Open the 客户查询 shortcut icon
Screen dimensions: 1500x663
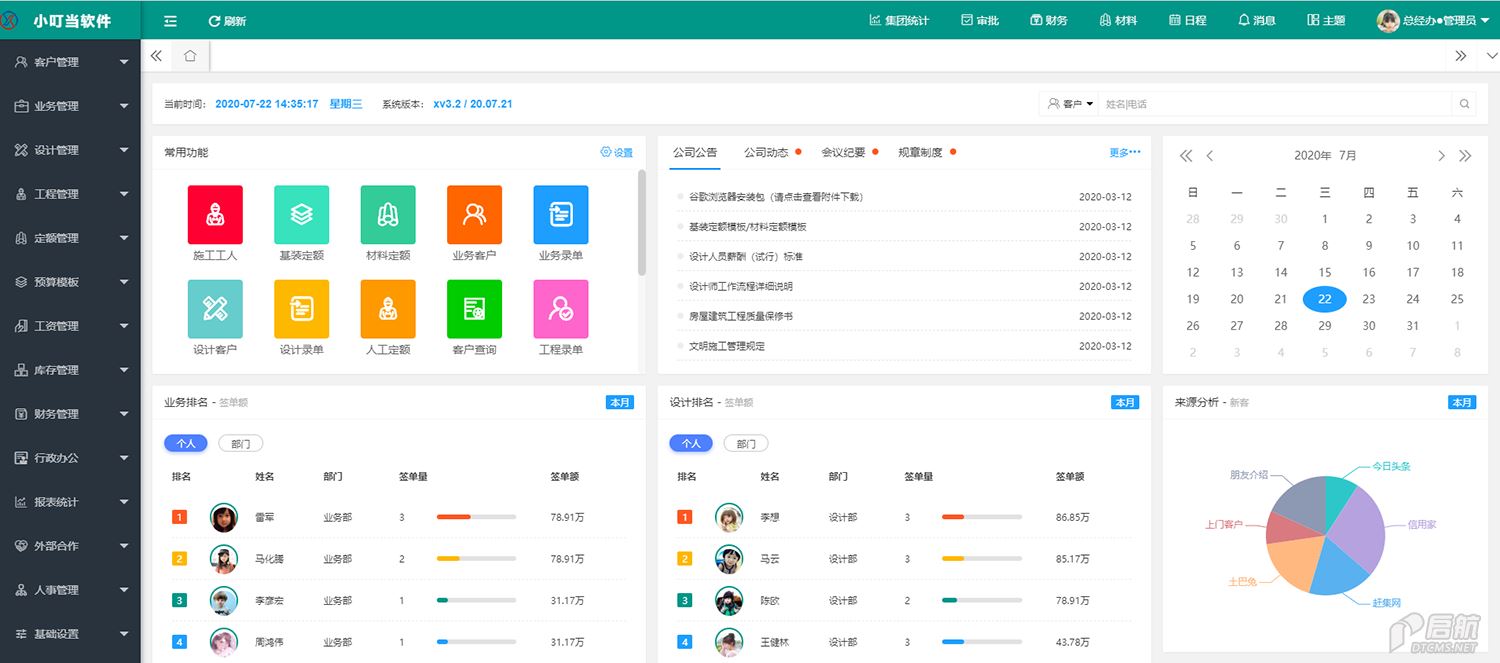(x=474, y=309)
